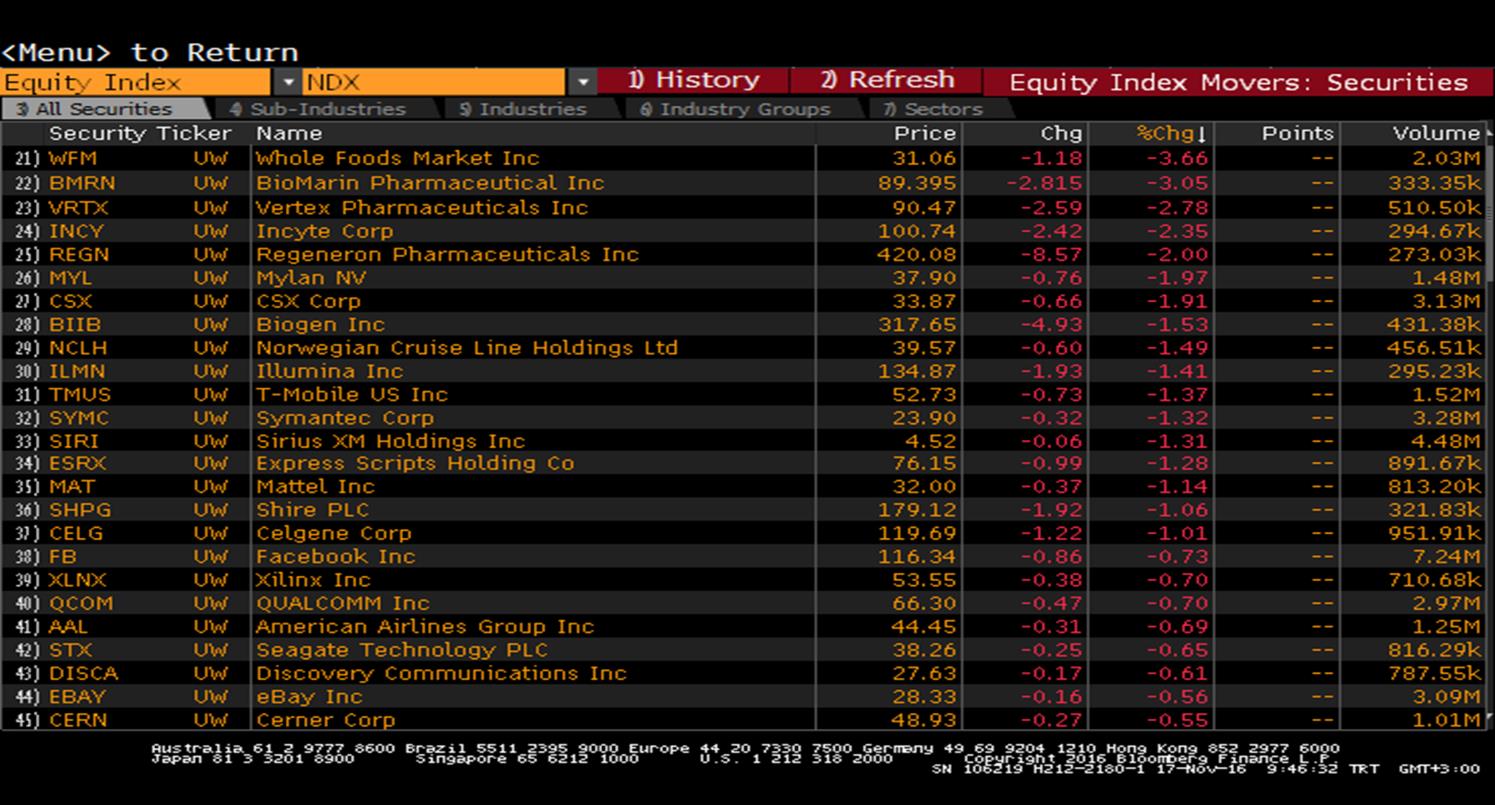Click American Airlines Group Inc name
This screenshot has height=805, width=1495.
tap(425, 626)
